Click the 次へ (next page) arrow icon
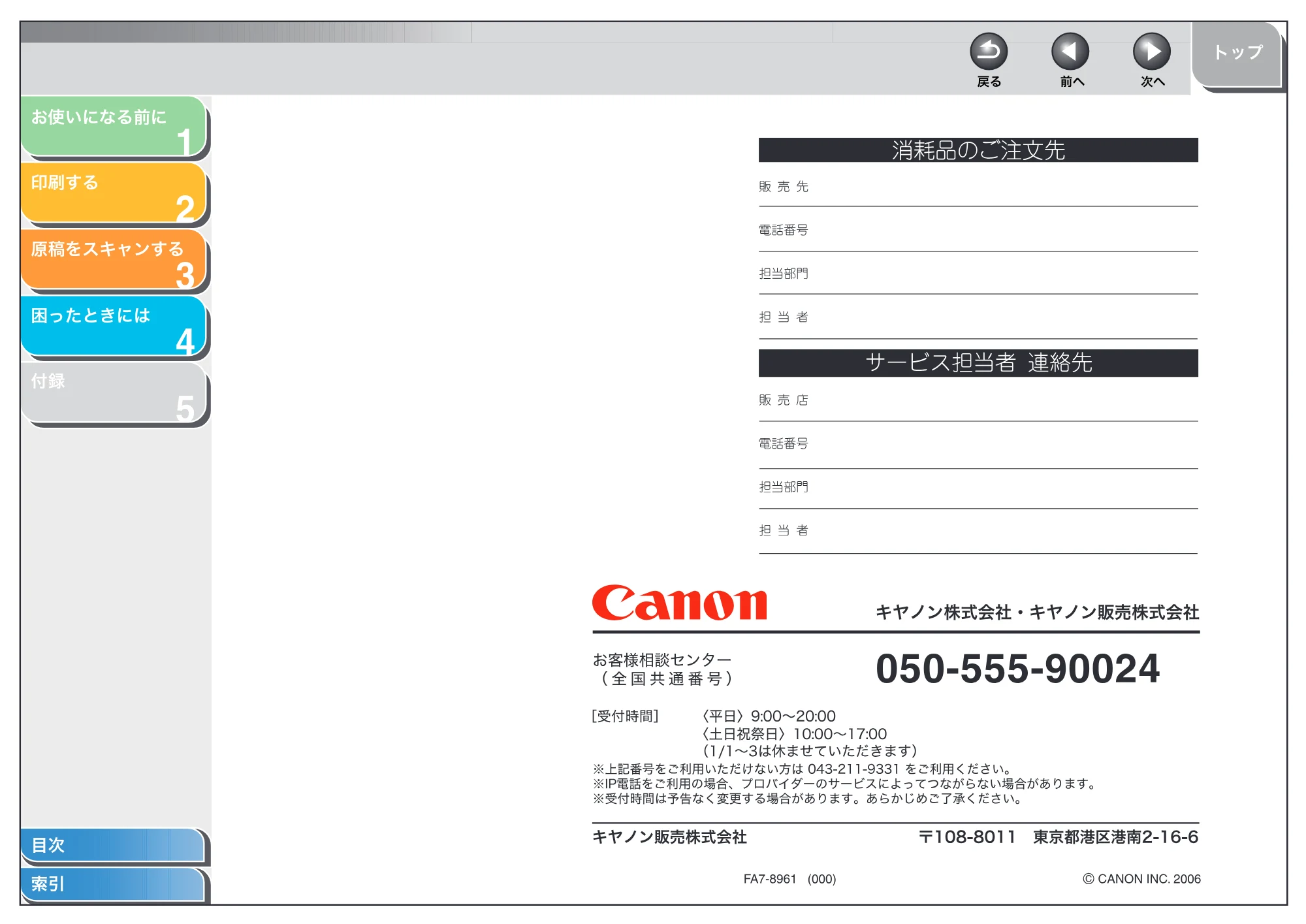 tap(1152, 52)
